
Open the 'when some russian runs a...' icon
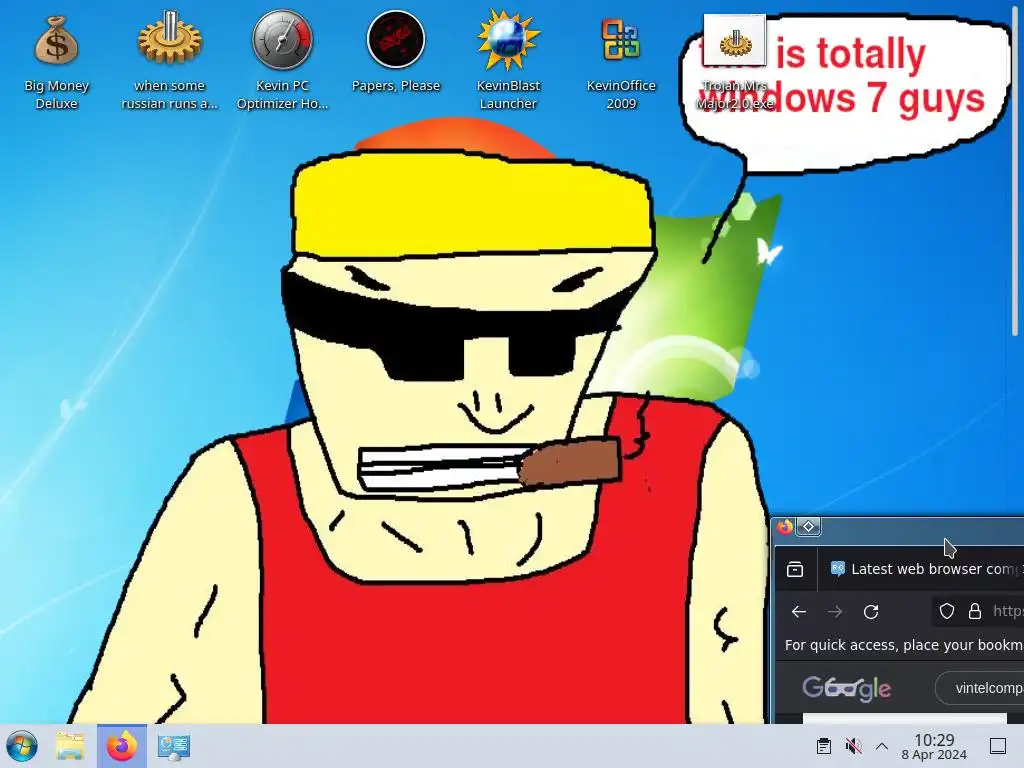point(169,62)
